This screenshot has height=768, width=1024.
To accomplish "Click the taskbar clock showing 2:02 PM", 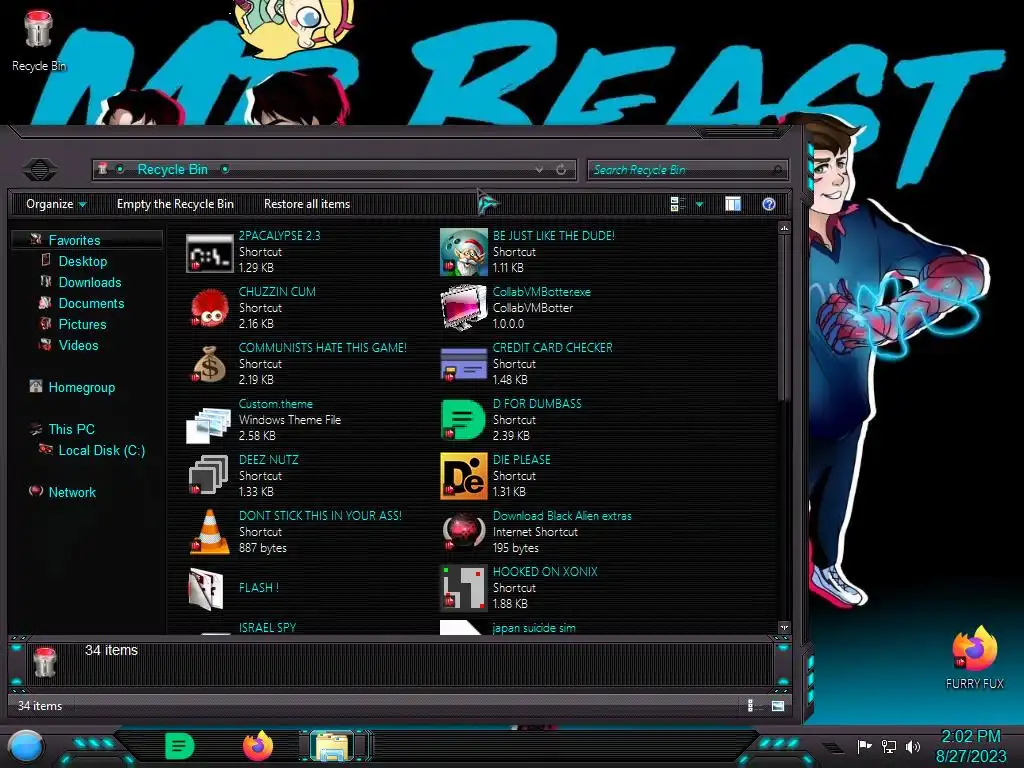I will point(971,736).
